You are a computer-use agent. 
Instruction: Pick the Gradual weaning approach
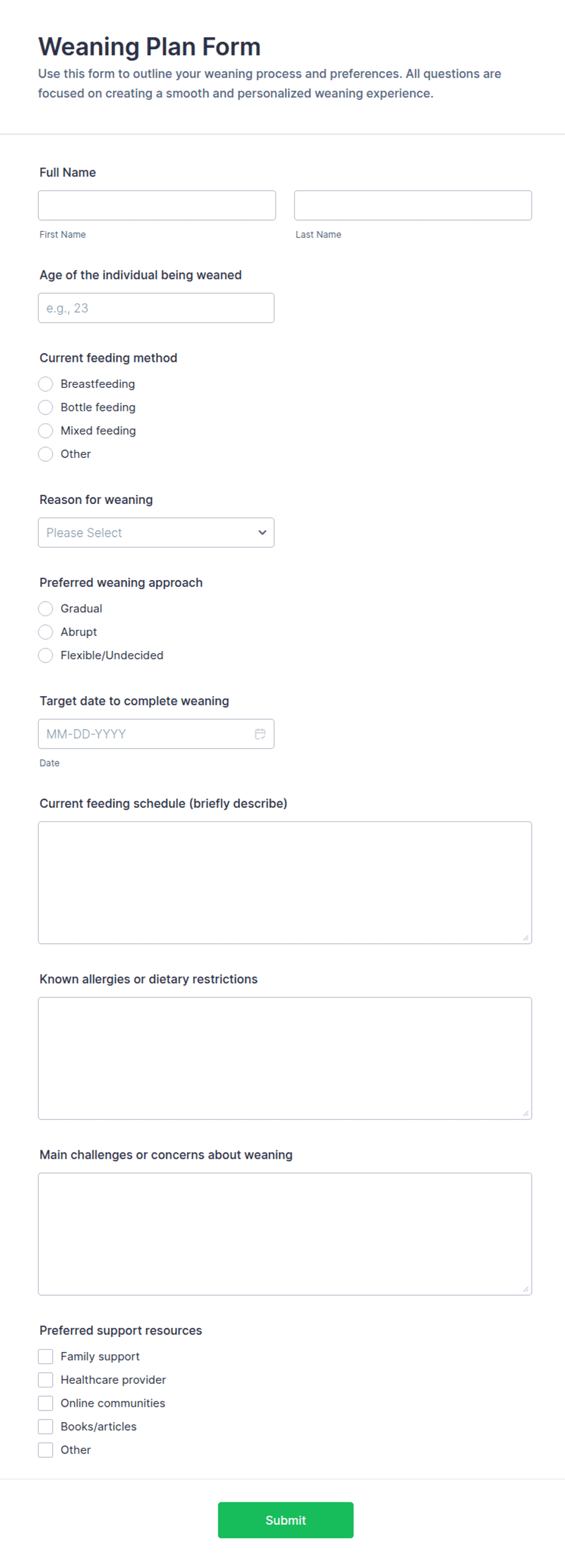click(x=46, y=609)
